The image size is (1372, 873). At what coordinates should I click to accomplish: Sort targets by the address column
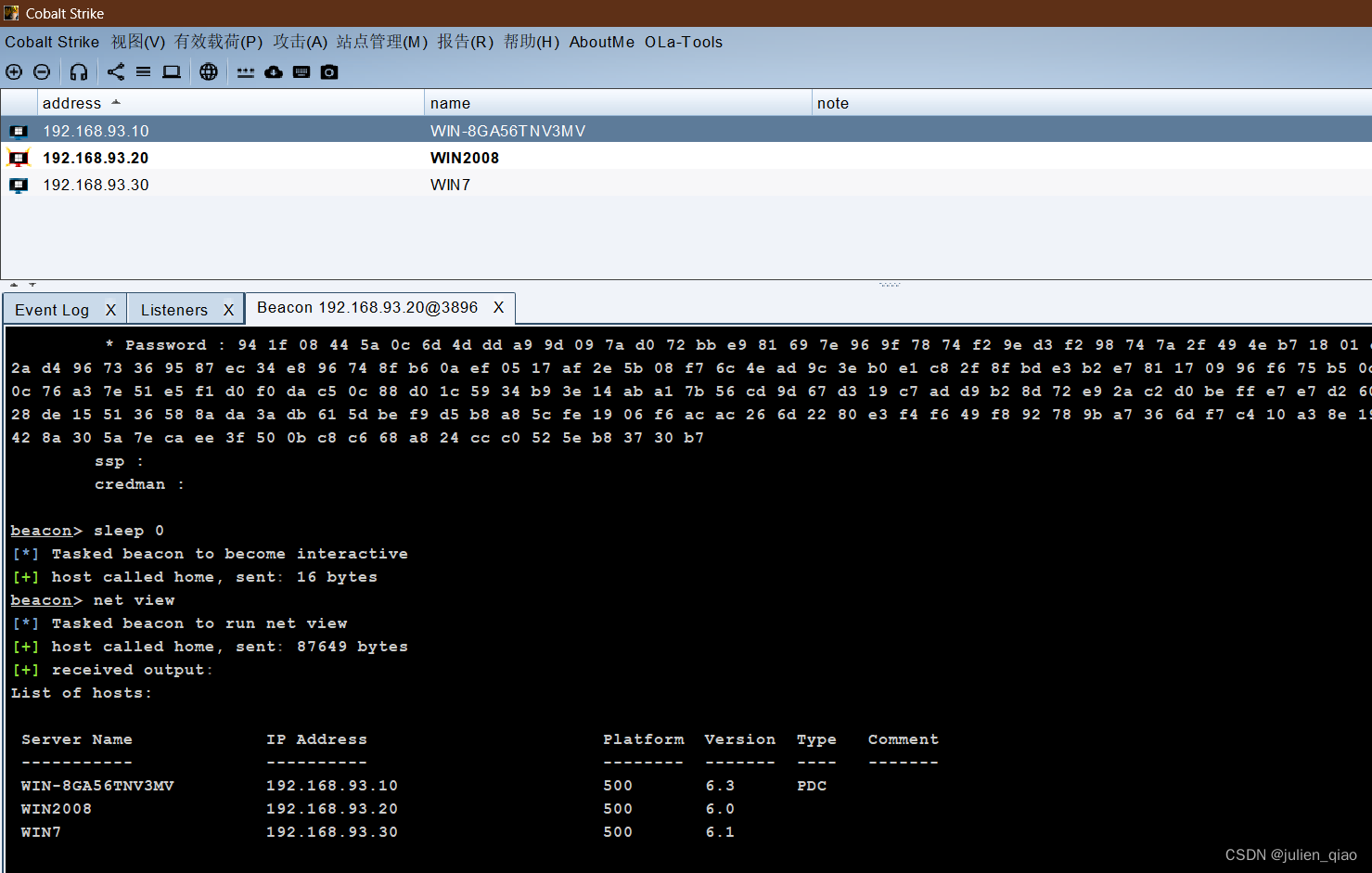[230, 103]
